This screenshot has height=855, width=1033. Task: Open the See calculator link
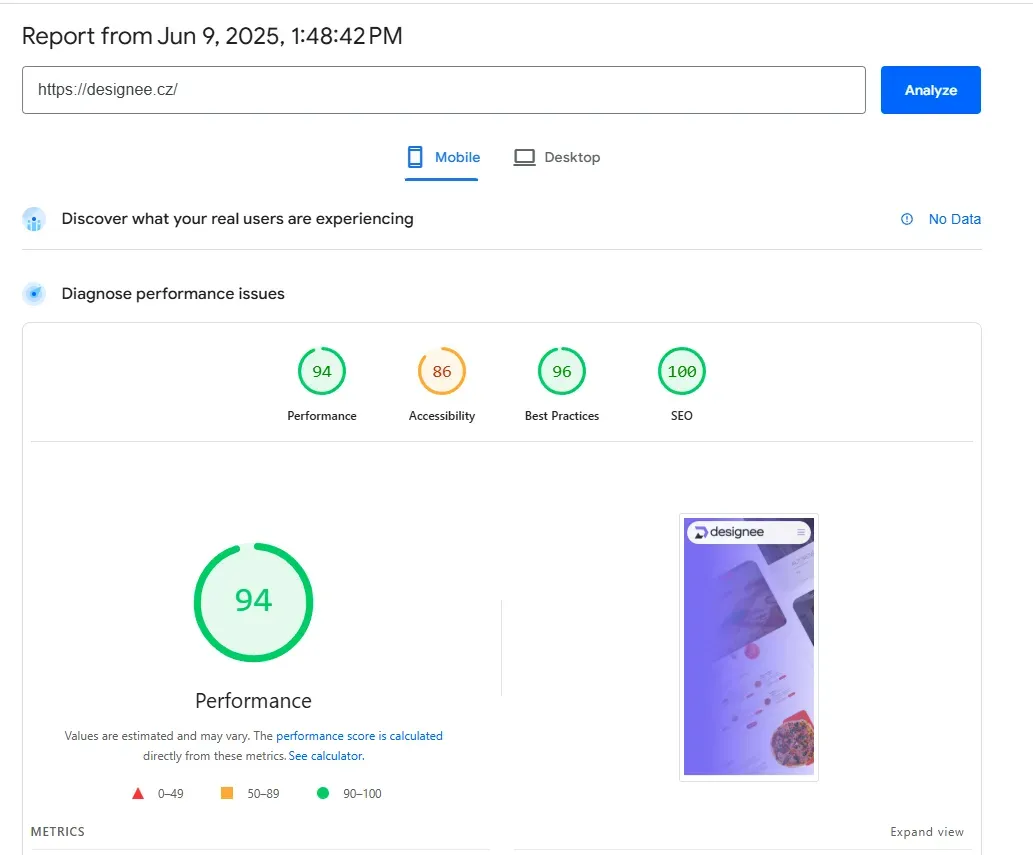(x=325, y=756)
